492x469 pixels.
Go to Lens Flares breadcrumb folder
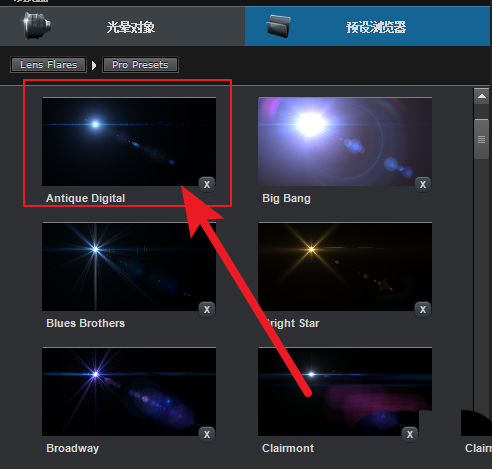pyautogui.click(x=48, y=65)
